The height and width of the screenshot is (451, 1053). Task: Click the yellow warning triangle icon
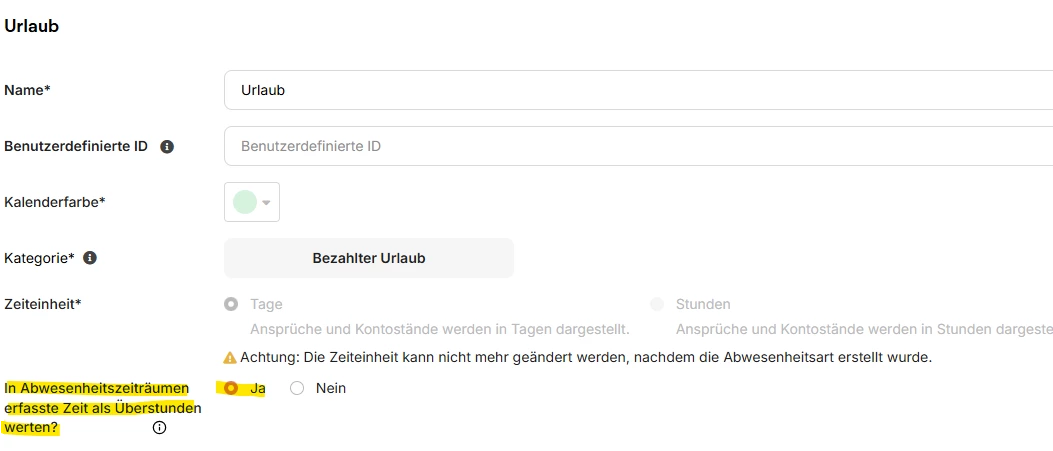click(x=230, y=357)
